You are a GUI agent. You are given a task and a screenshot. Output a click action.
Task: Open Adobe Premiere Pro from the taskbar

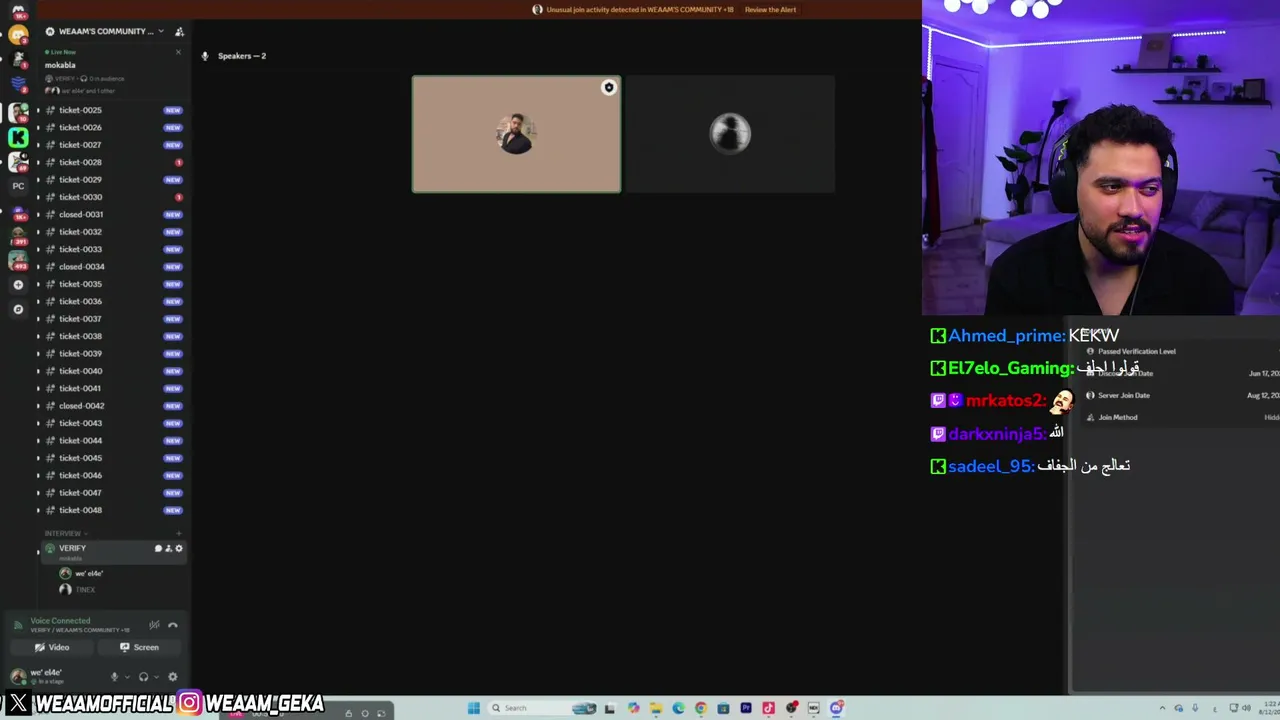(746, 708)
